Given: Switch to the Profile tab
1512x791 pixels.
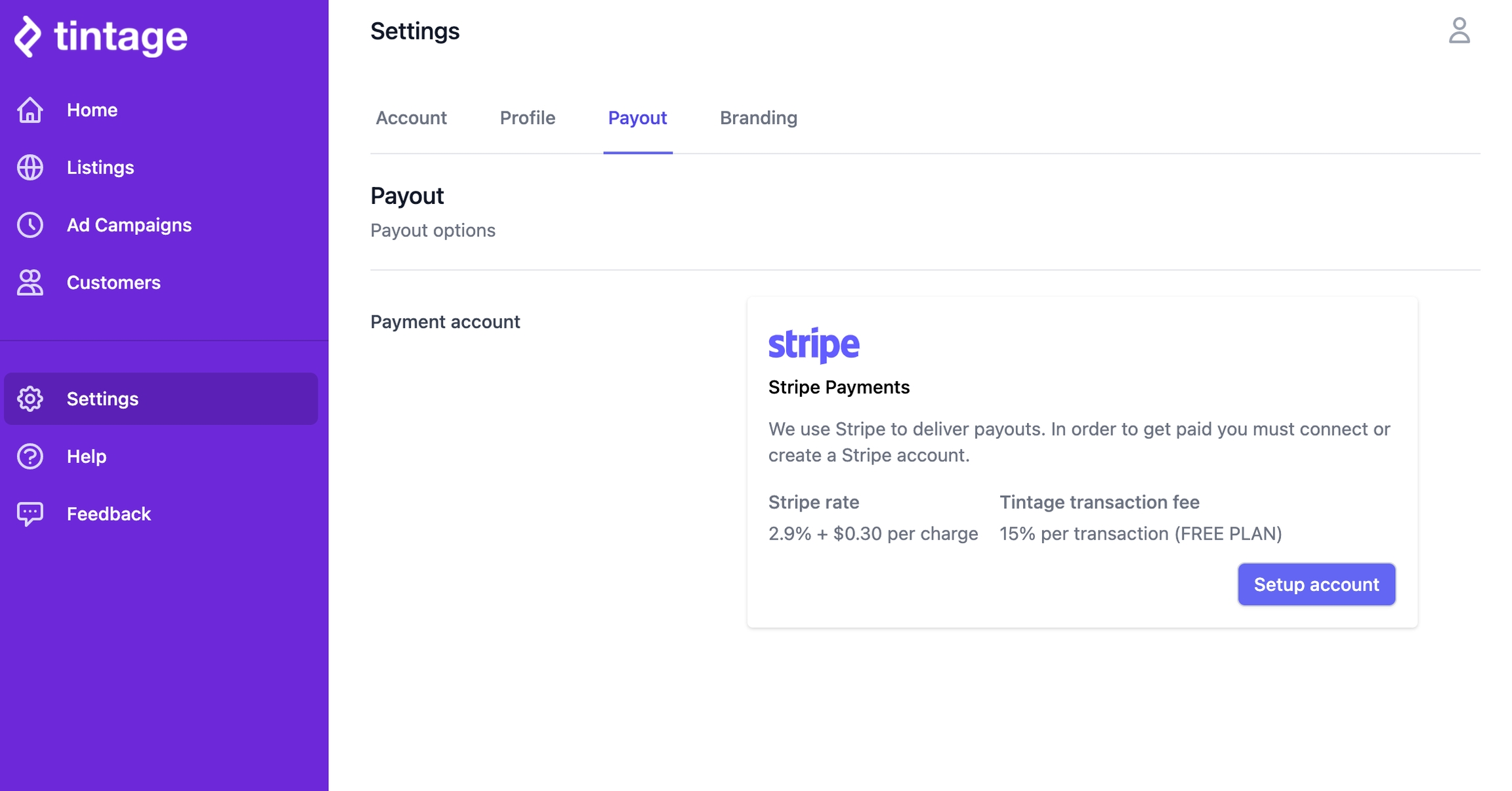Looking at the screenshot, I should pyautogui.click(x=527, y=118).
